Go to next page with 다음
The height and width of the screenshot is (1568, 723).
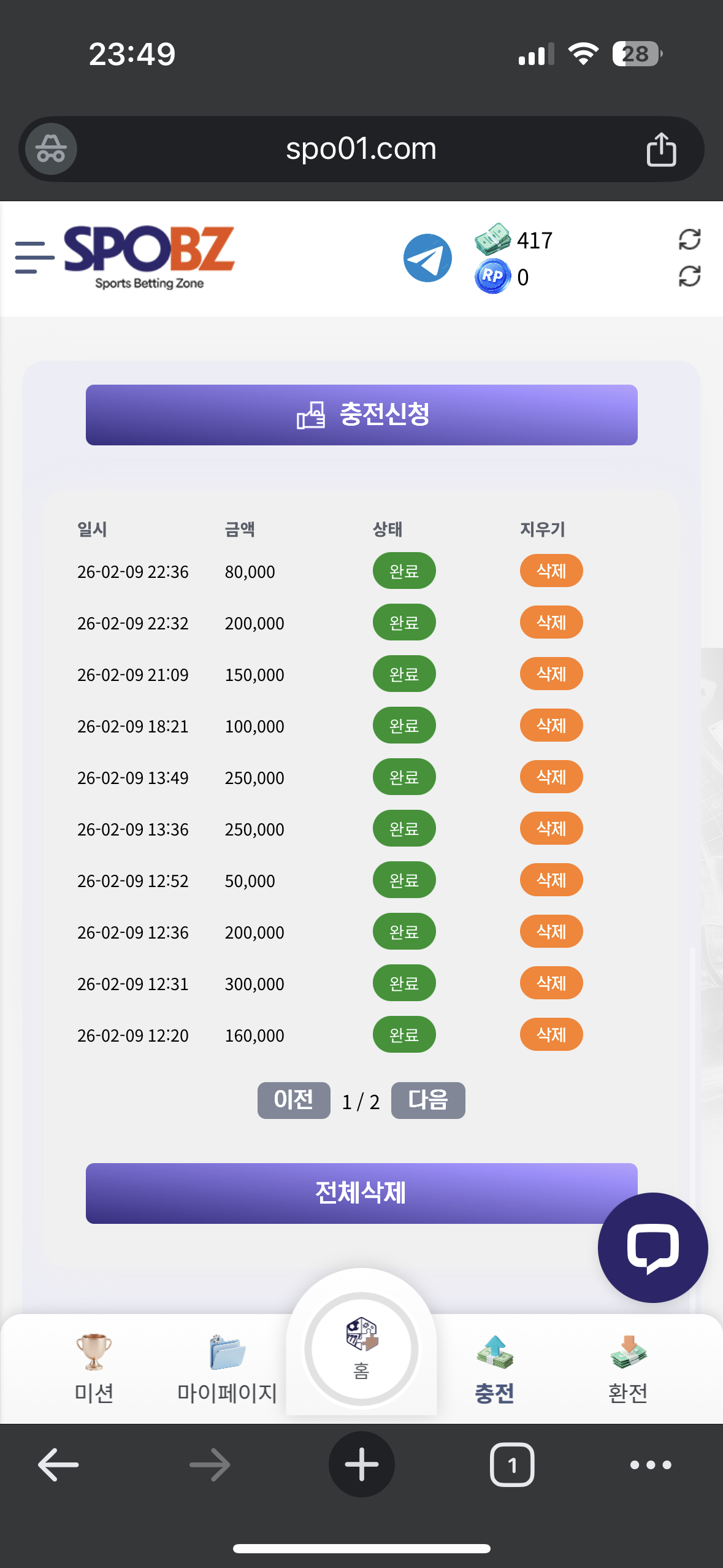click(428, 1101)
